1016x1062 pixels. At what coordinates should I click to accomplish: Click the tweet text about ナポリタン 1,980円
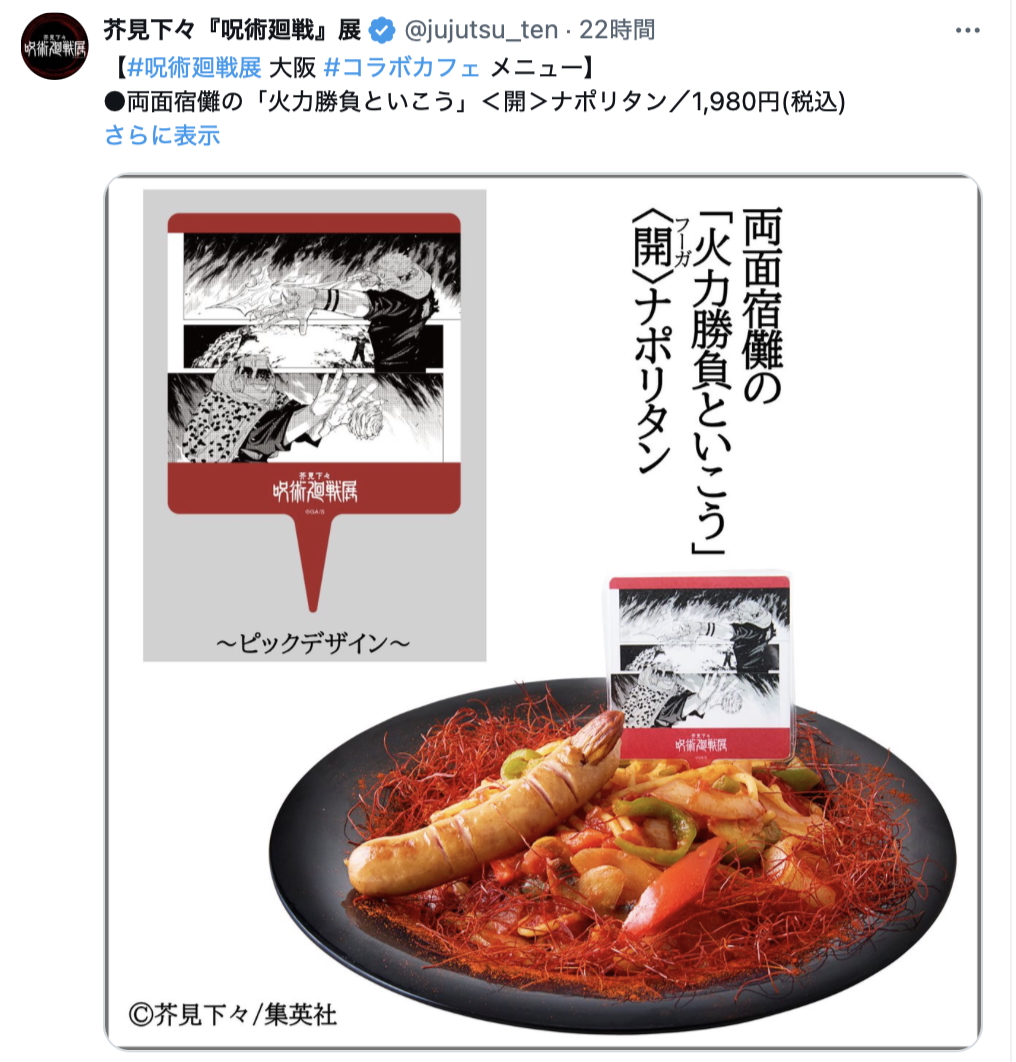click(x=474, y=102)
